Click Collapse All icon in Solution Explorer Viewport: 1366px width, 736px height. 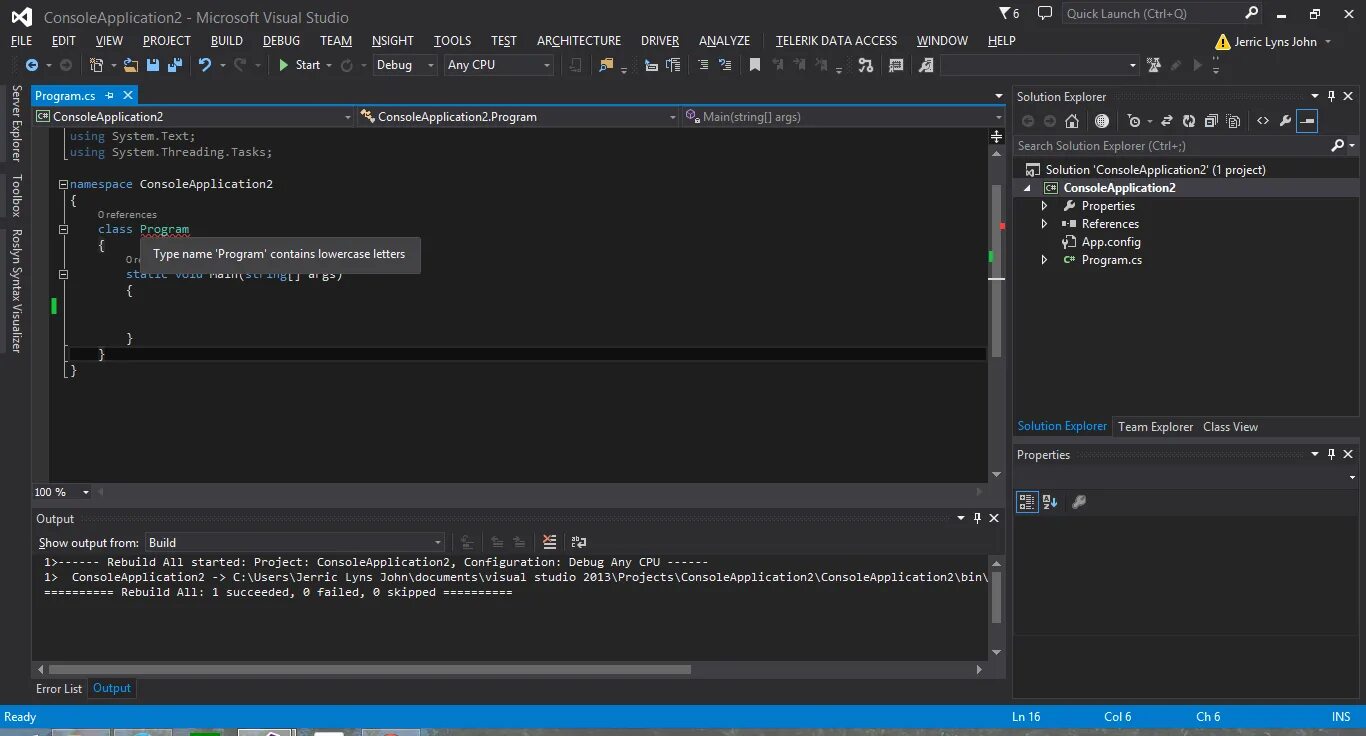point(1211,121)
